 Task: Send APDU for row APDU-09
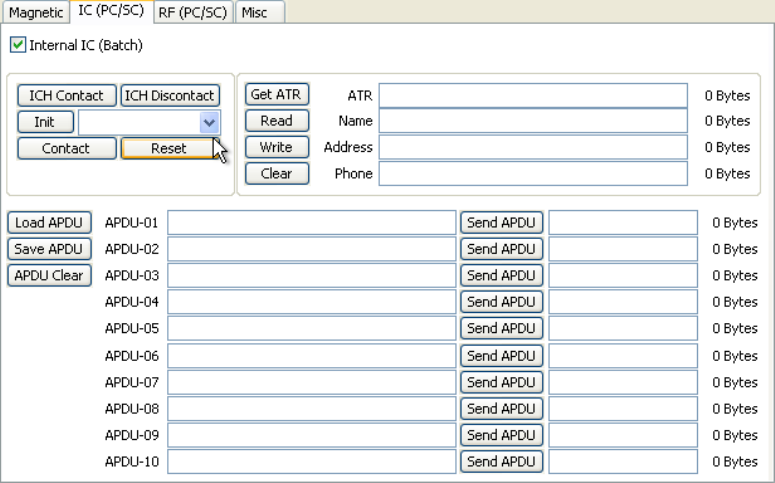pyautogui.click(x=502, y=435)
